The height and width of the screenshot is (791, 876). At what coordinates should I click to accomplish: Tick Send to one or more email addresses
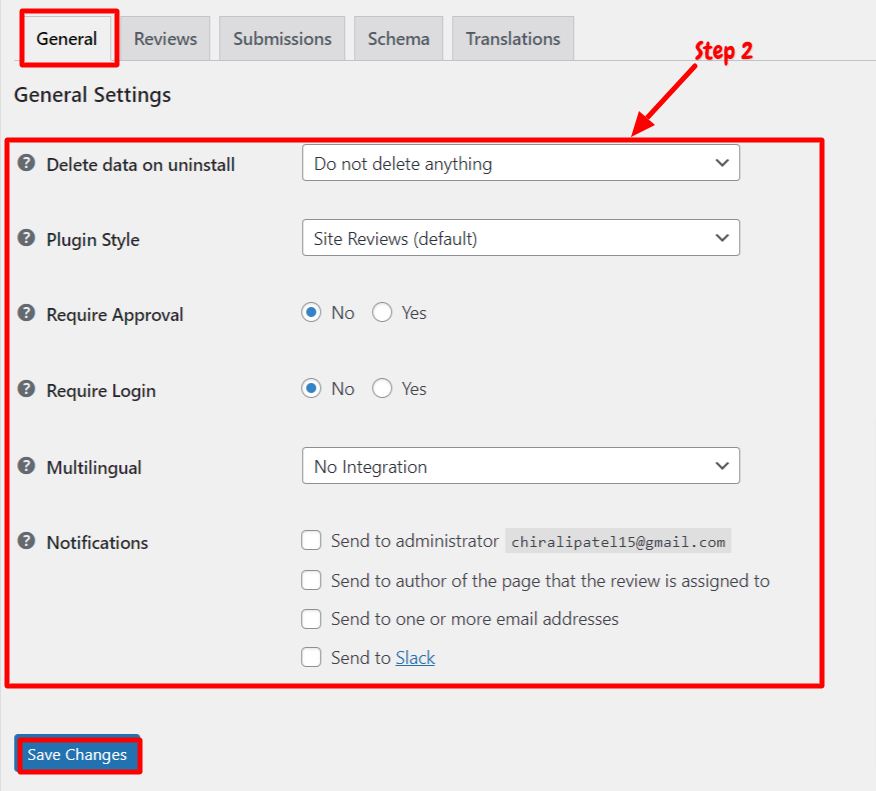click(x=311, y=619)
